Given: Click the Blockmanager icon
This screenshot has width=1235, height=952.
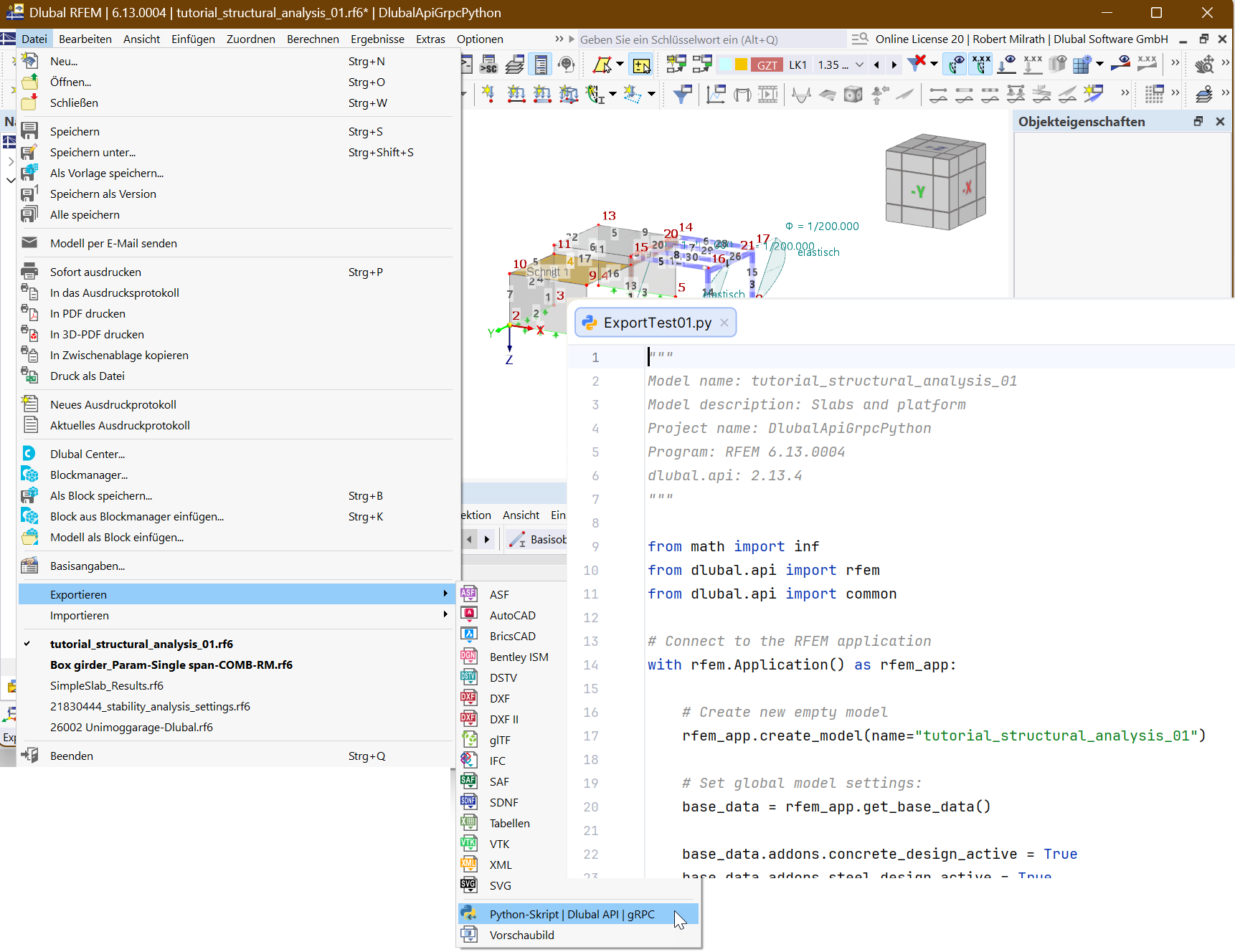Looking at the screenshot, I should 29,475.
